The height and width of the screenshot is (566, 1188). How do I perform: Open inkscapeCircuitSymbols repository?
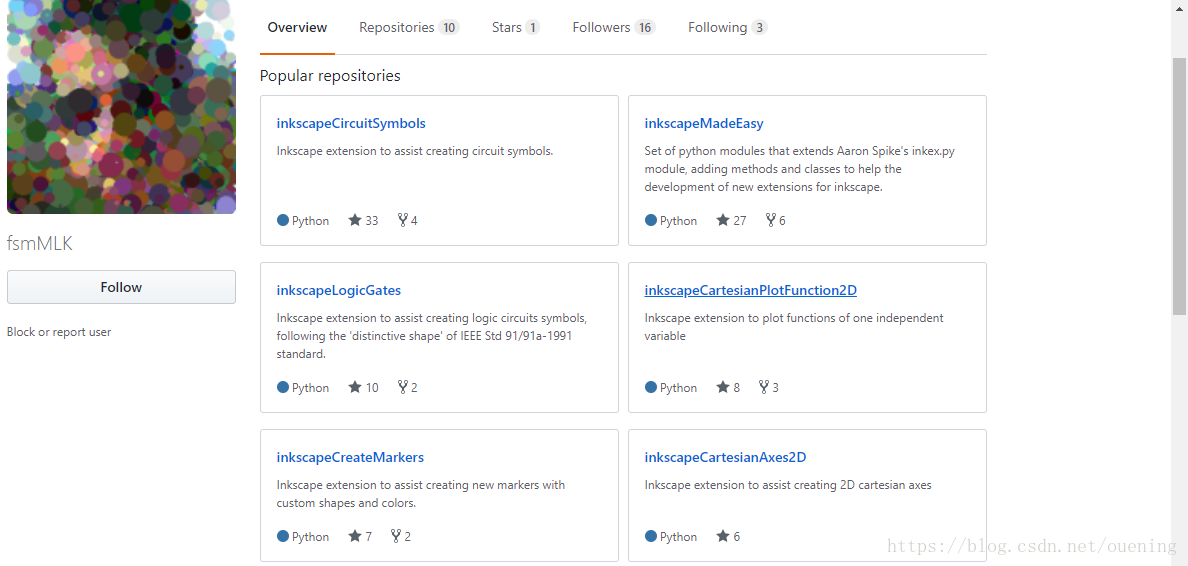click(352, 123)
